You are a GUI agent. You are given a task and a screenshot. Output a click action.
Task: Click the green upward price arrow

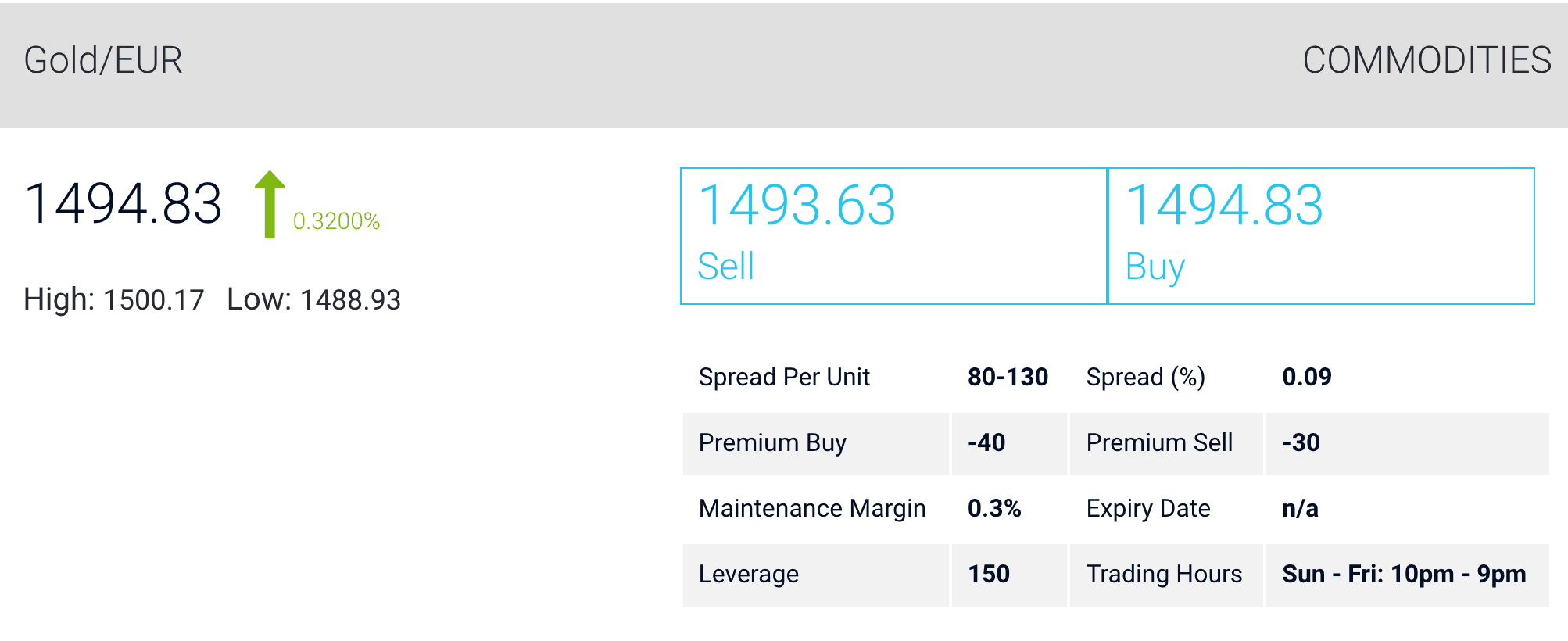[x=270, y=204]
